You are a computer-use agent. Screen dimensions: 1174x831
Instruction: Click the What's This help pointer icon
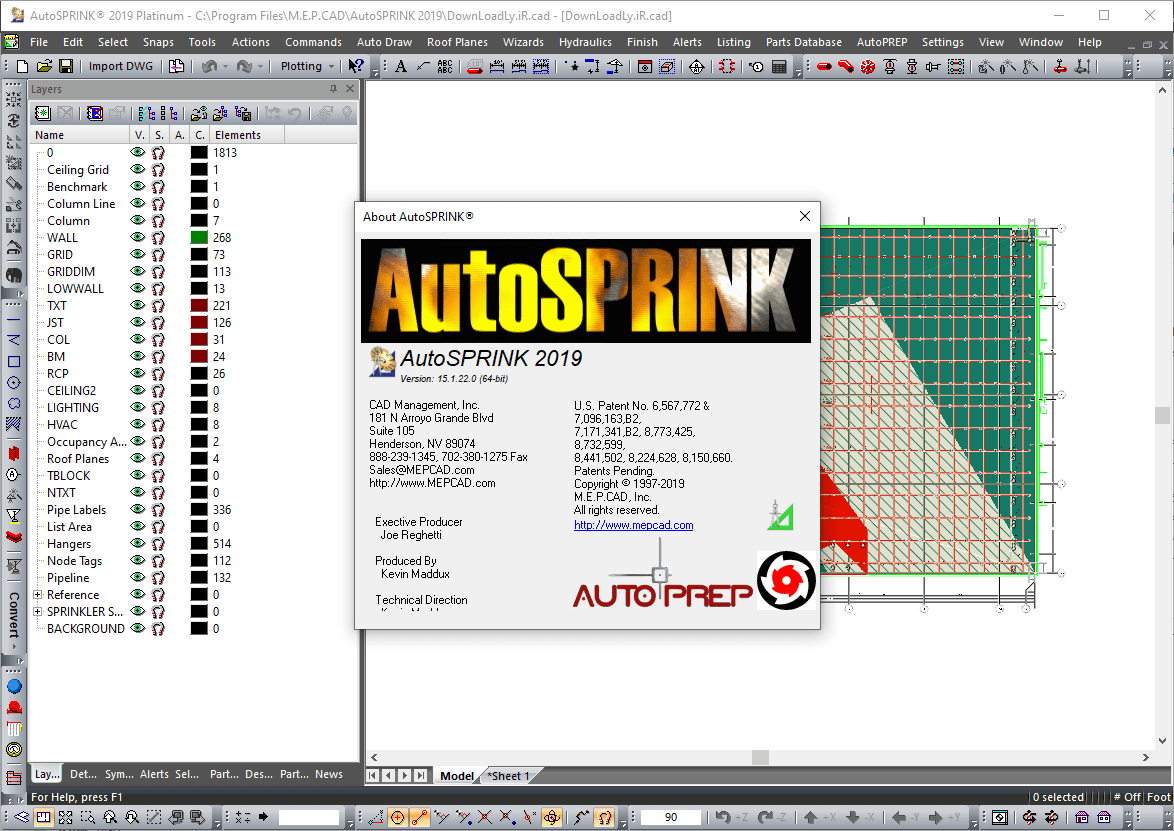(357, 67)
